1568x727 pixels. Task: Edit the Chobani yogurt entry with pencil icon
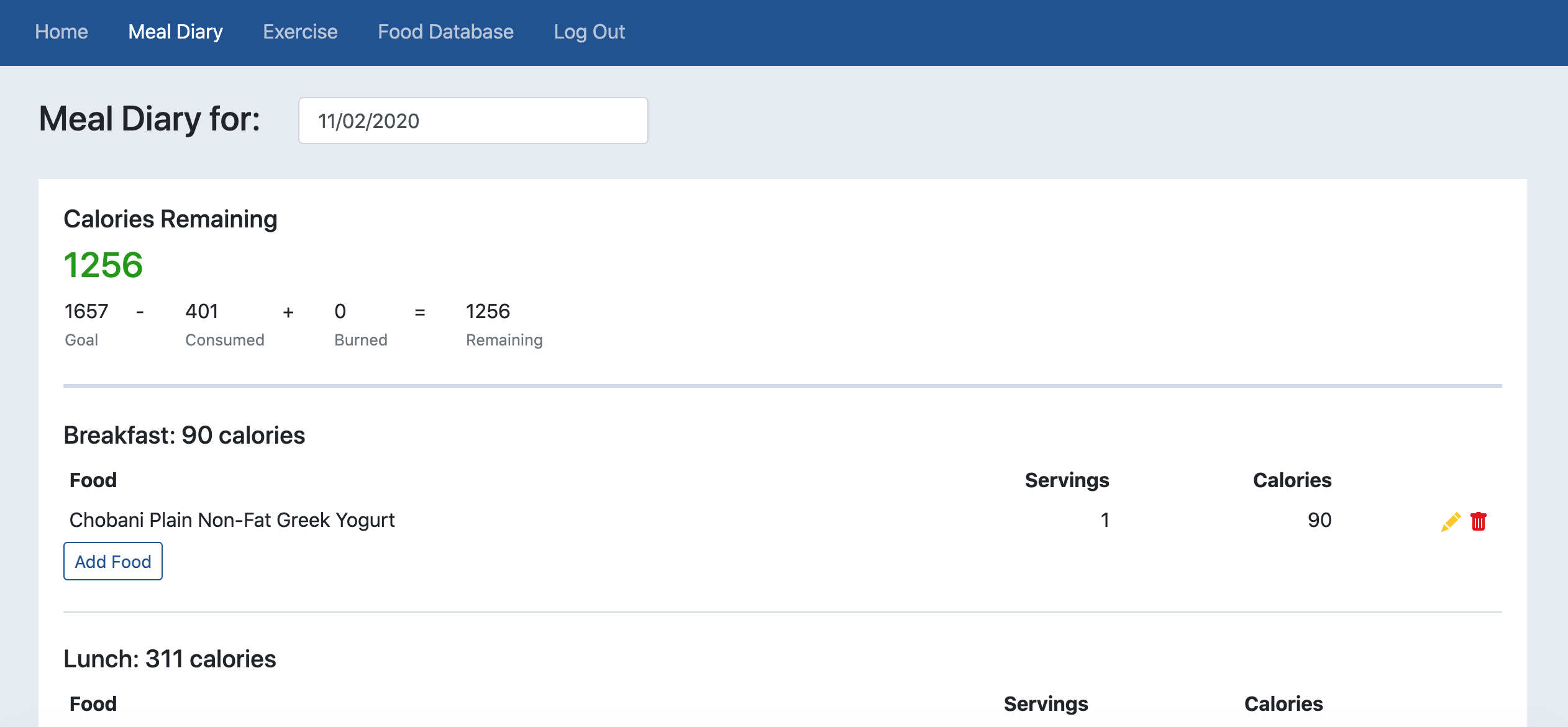coord(1451,521)
